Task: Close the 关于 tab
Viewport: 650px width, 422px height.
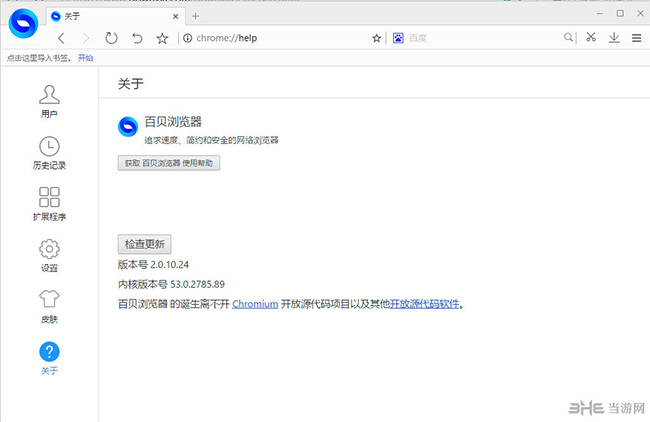Action: (176, 16)
